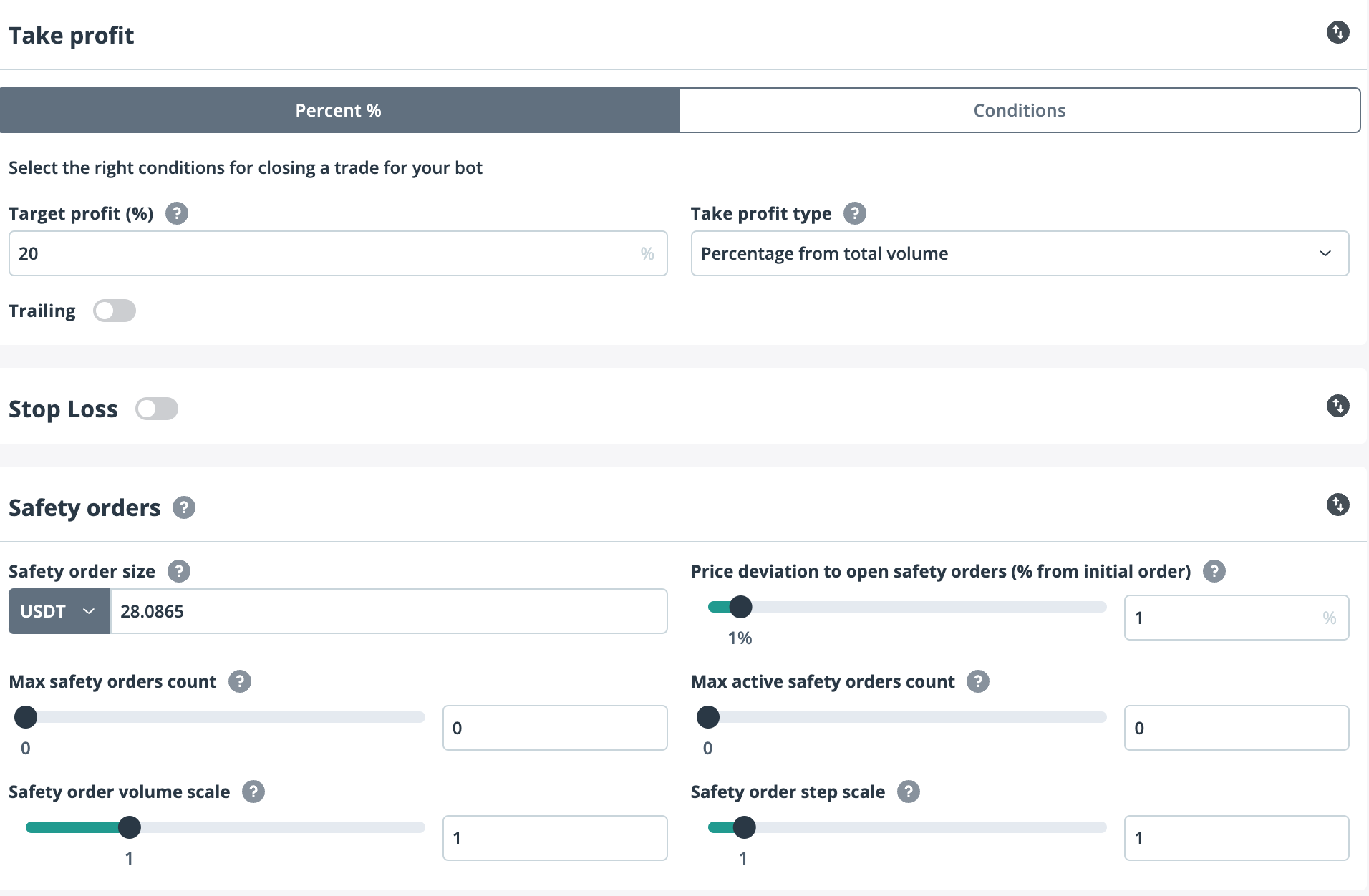Turn on the Stop Loss switch

[x=157, y=409]
